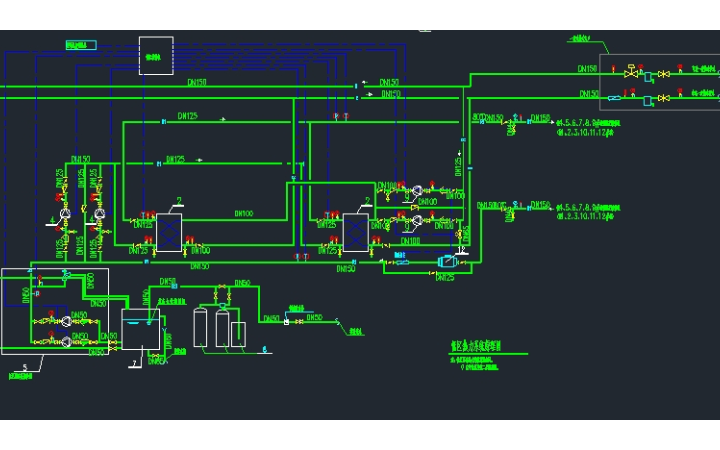Click the drawing title text at bottom right
Image resolution: width=720 pixels, height=450 pixels.
(x=475, y=346)
